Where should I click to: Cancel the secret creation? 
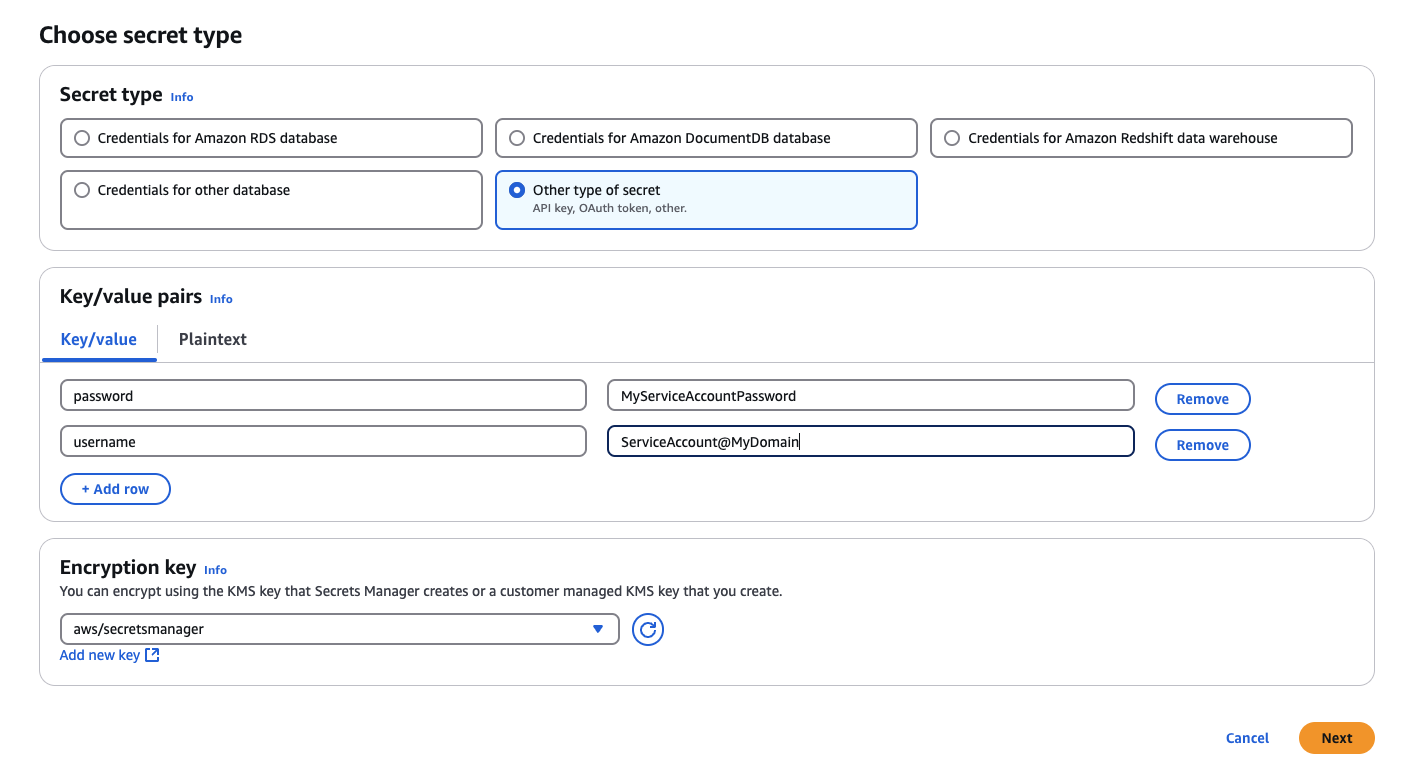[x=1247, y=738]
